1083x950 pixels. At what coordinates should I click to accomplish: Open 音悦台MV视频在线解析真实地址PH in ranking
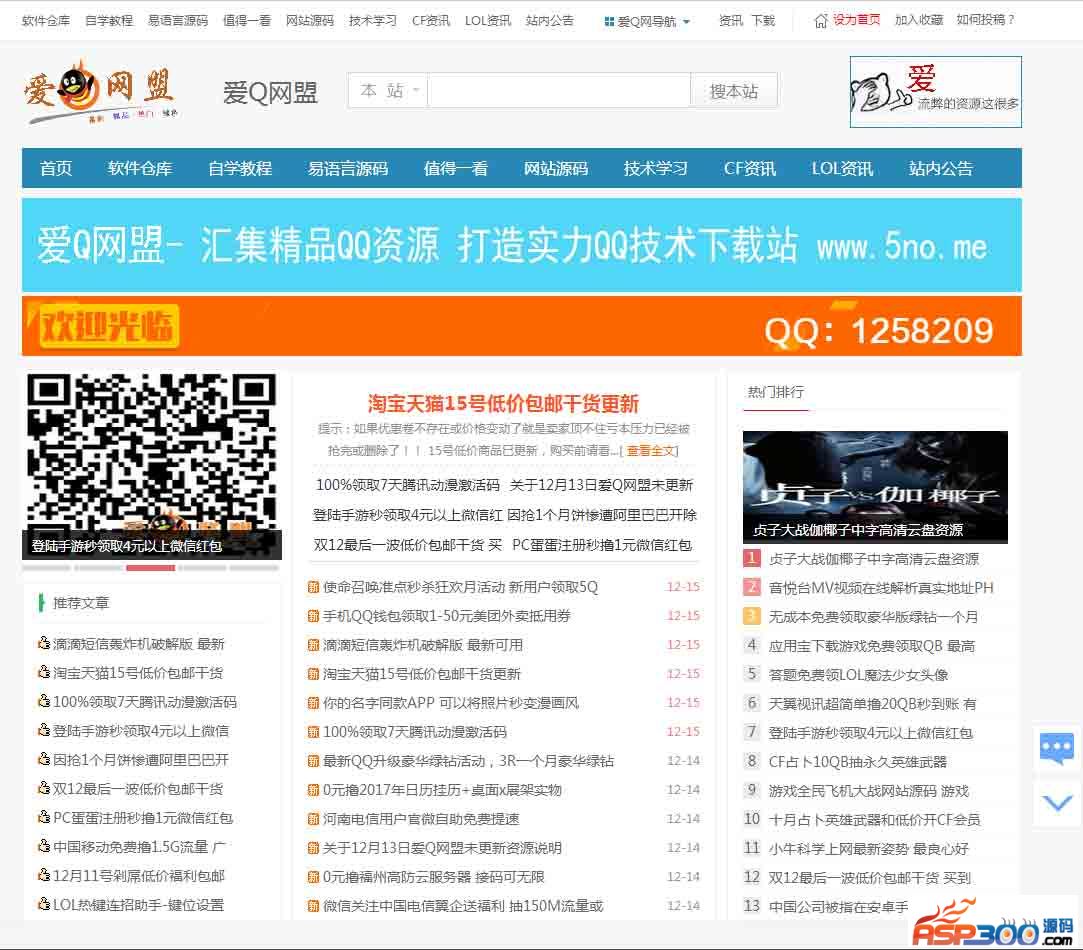click(x=881, y=588)
